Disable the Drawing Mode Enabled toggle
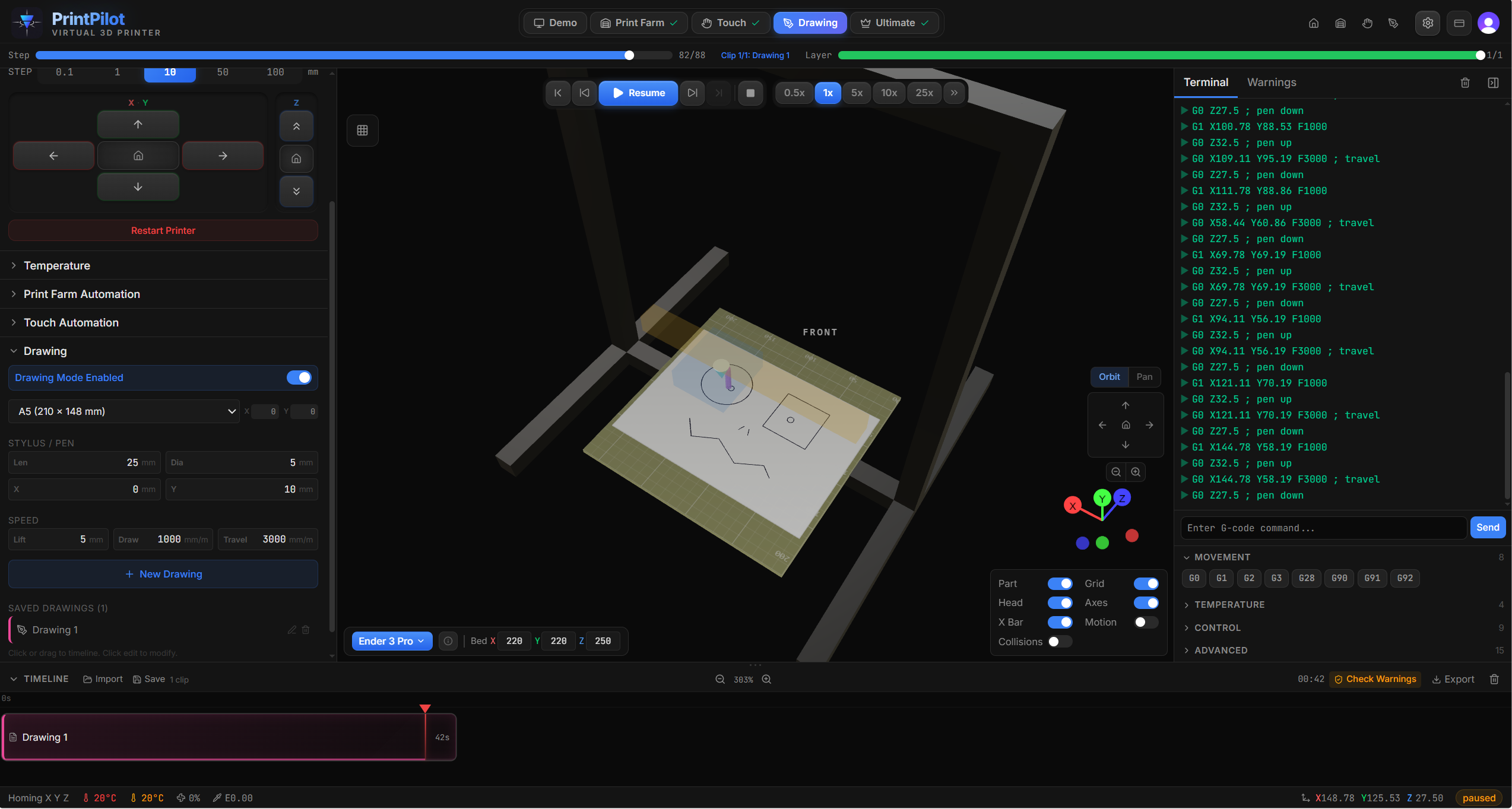This screenshot has width=1512, height=809. [x=299, y=377]
